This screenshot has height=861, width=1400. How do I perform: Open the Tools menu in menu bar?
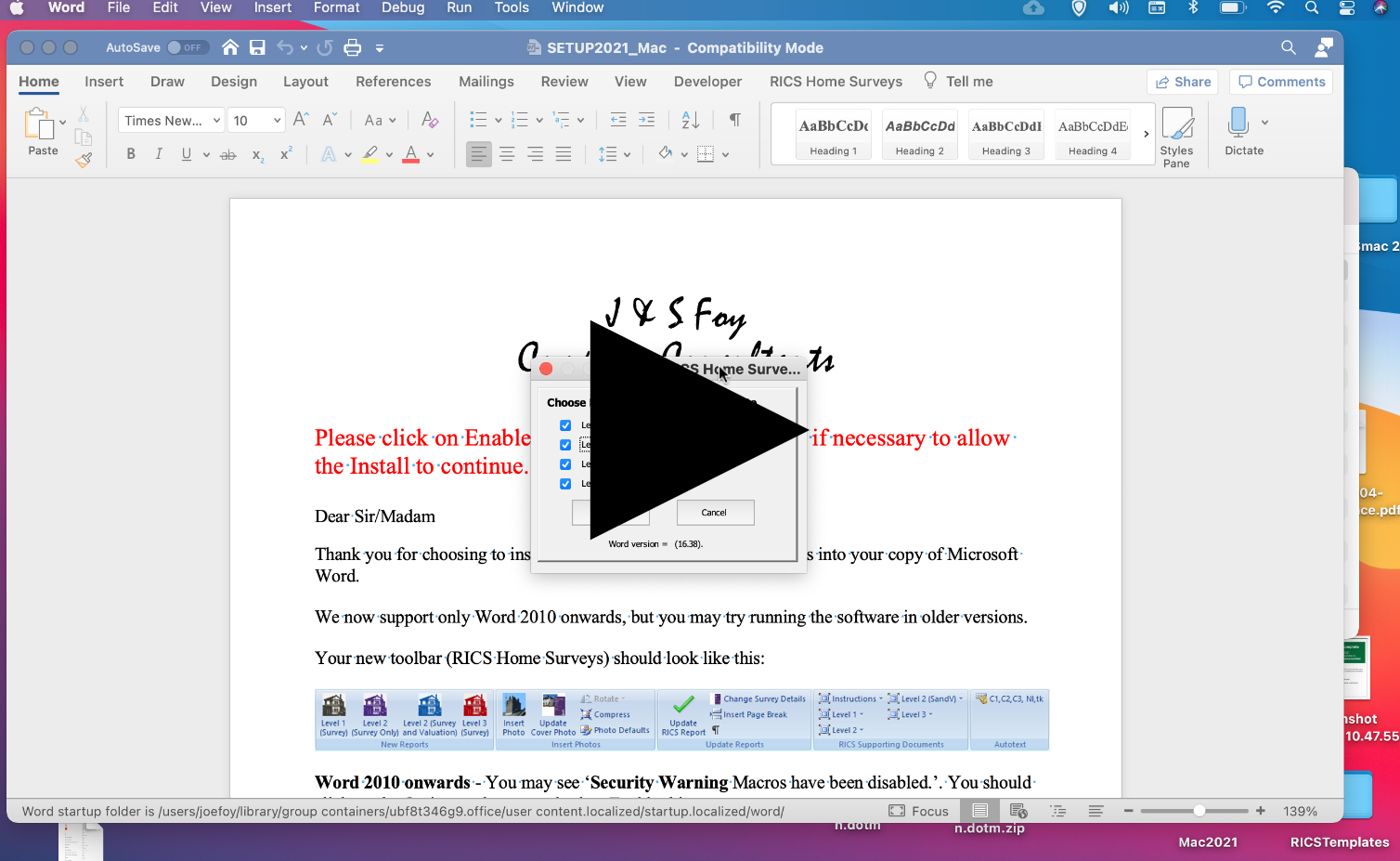[x=512, y=7]
